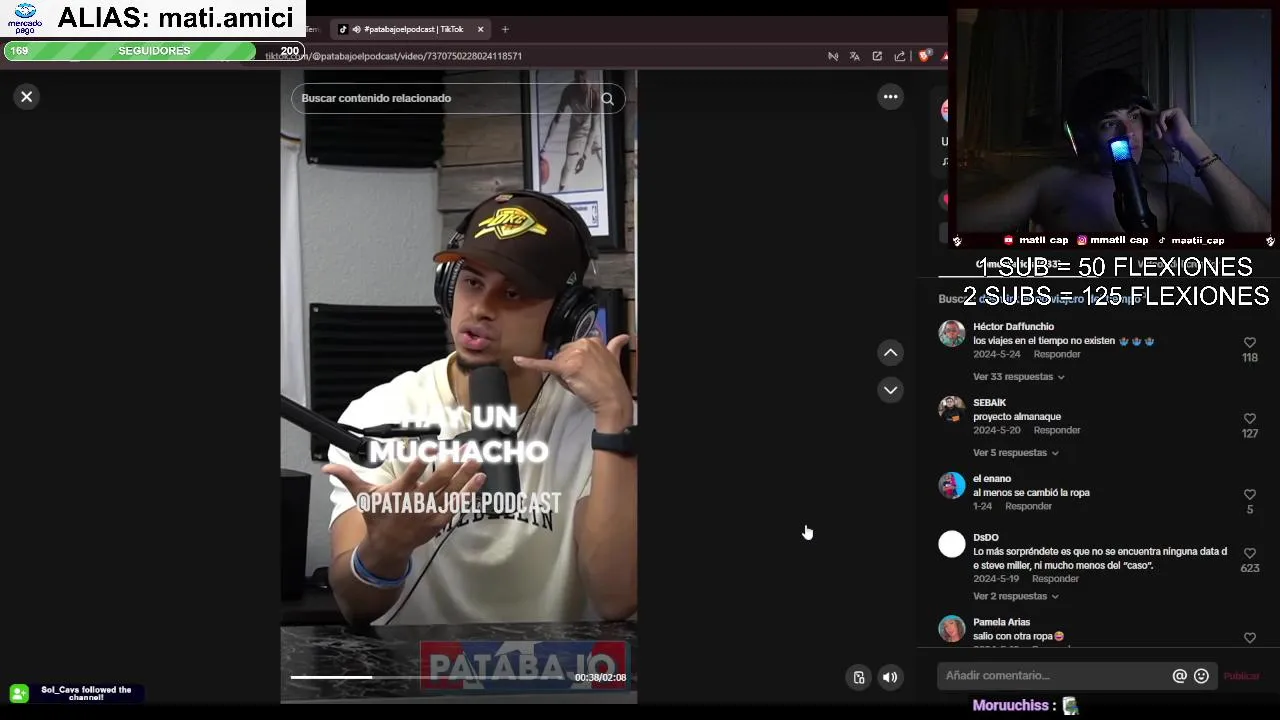Expand Ver 2 respuestas
Image resolution: width=1280 pixels, height=720 pixels.
[x=1015, y=596]
